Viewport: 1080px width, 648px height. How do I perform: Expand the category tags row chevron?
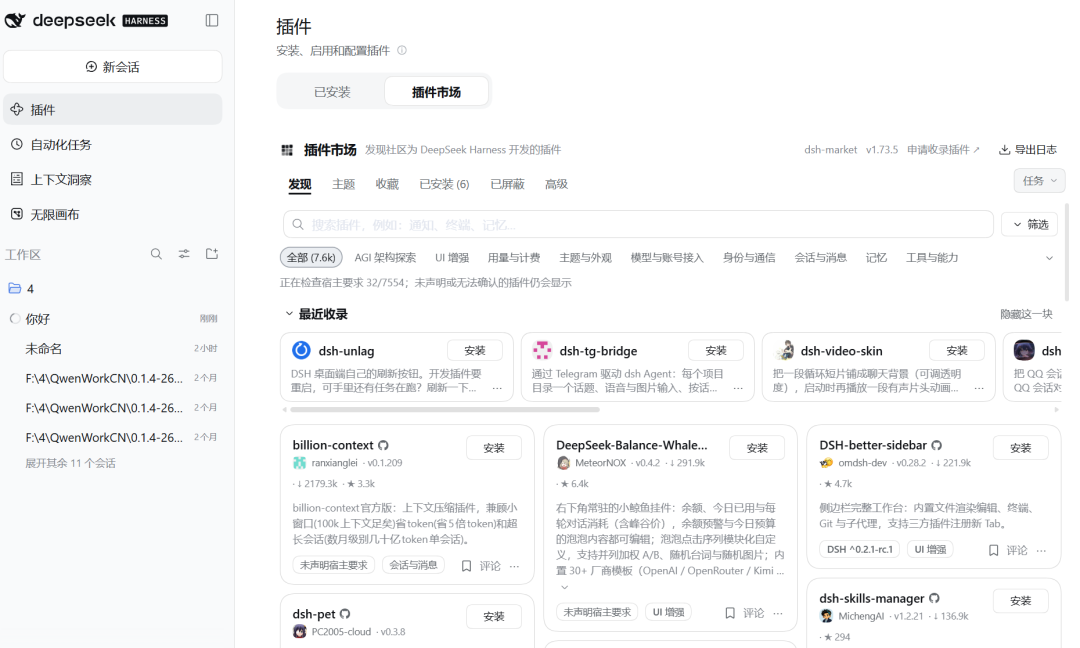coord(1049,258)
